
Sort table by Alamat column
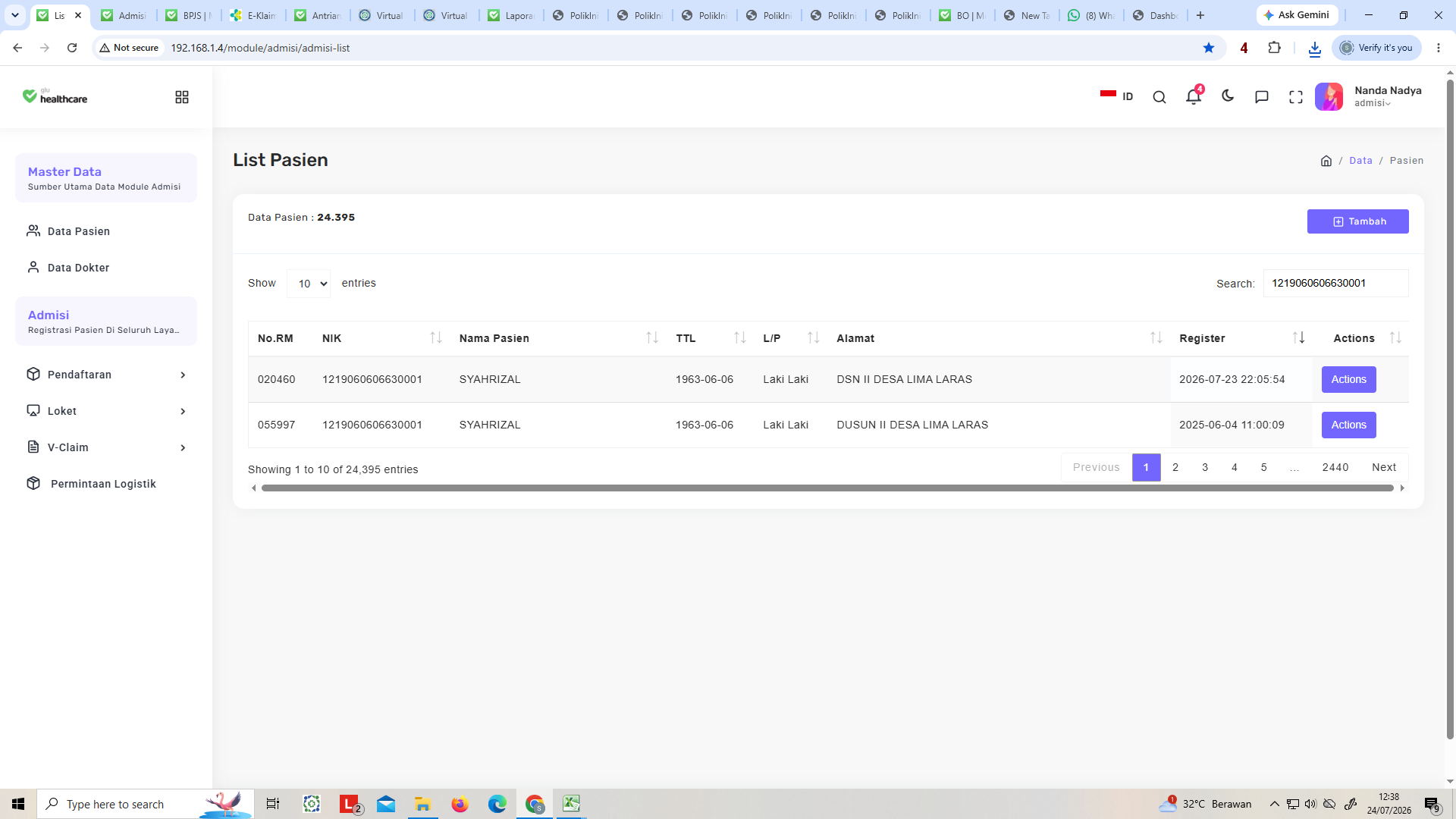(x=999, y=338)
